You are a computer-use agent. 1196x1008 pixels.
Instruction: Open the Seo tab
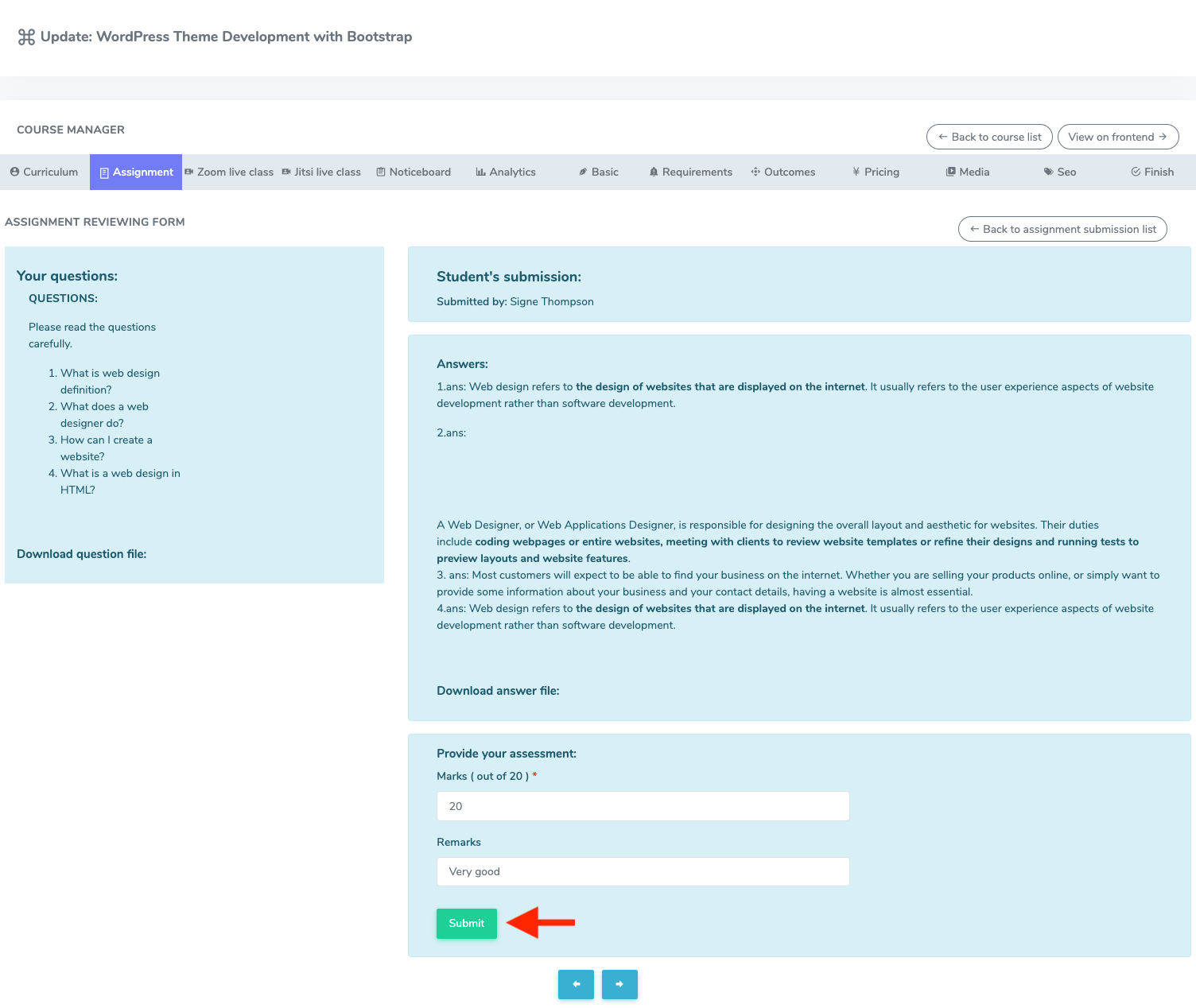[1060, 172]
